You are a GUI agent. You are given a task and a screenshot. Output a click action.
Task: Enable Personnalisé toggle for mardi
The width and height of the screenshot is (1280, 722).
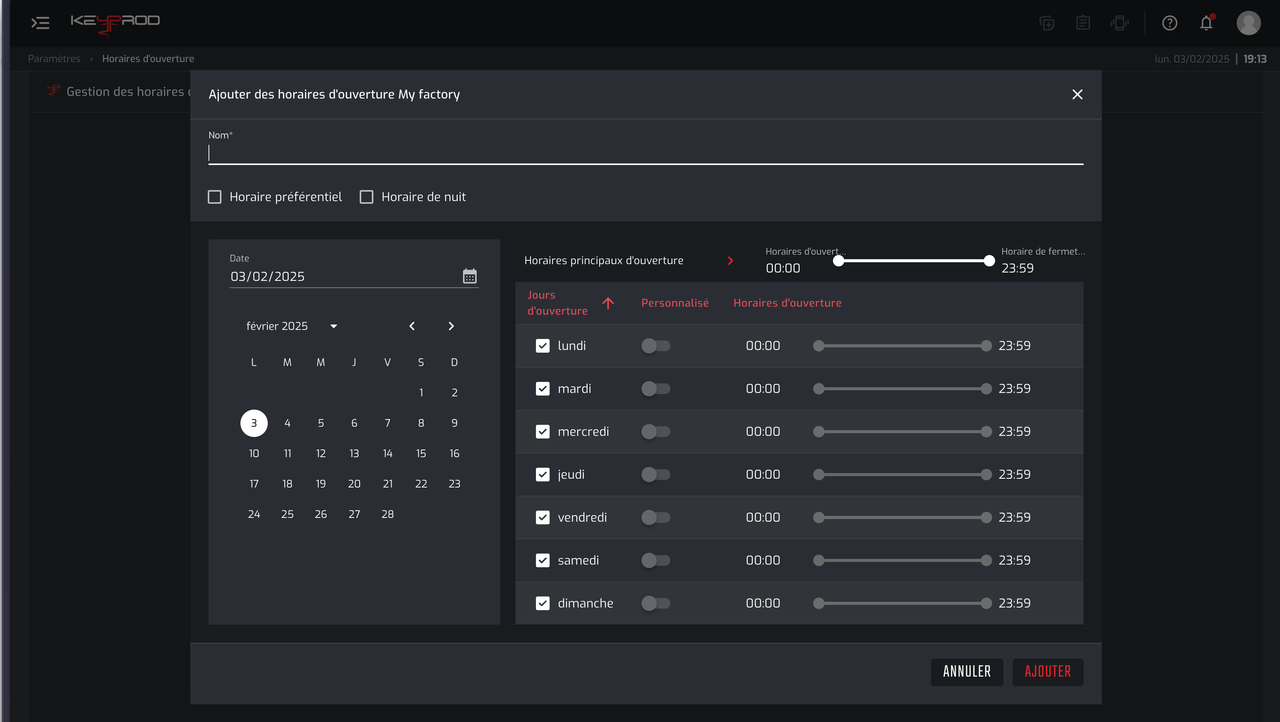click(x=656, y=389)
